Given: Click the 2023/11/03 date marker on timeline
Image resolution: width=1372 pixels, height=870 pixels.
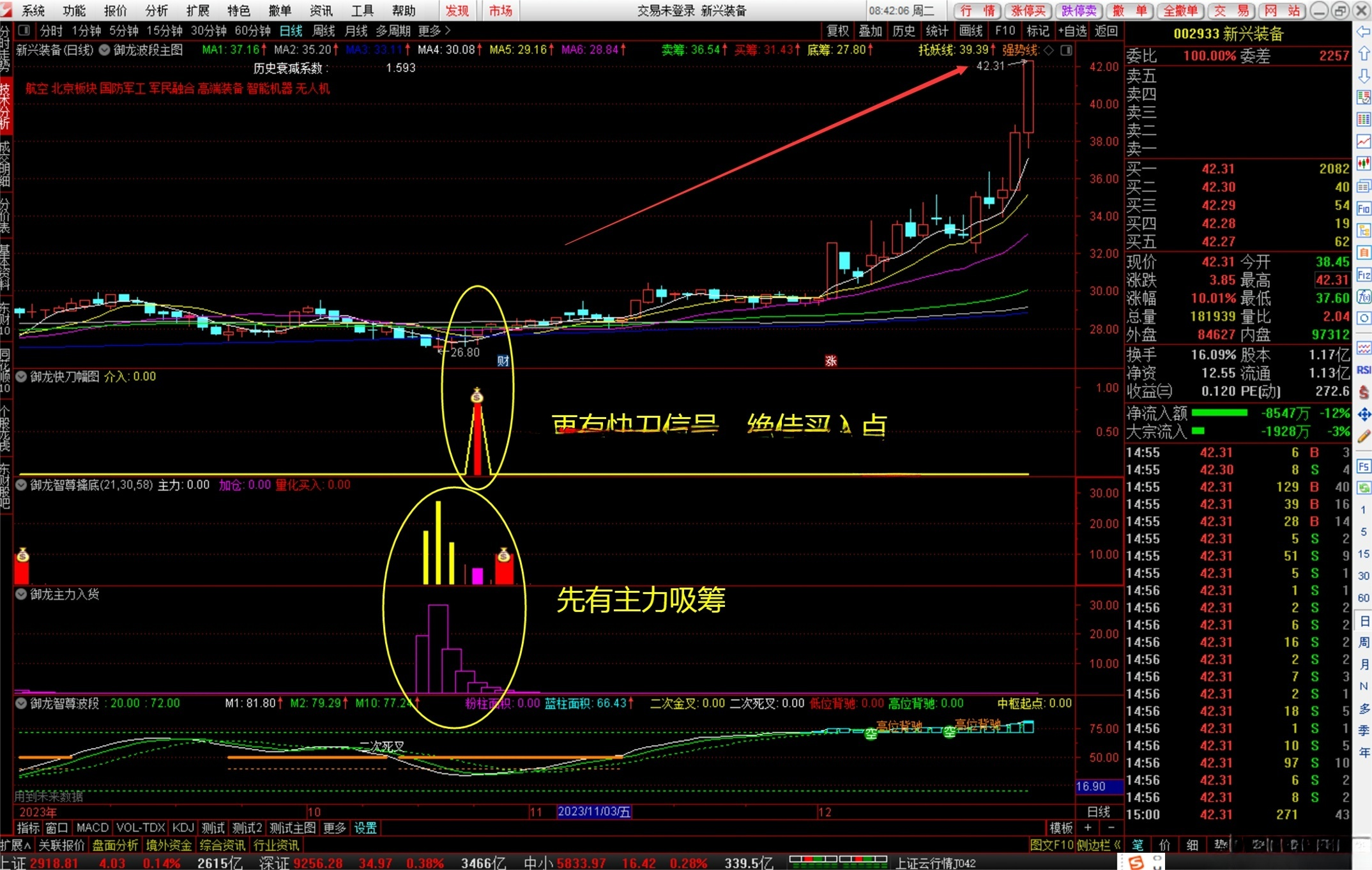Looking at the screenshot, I should (x=593, y=812).
